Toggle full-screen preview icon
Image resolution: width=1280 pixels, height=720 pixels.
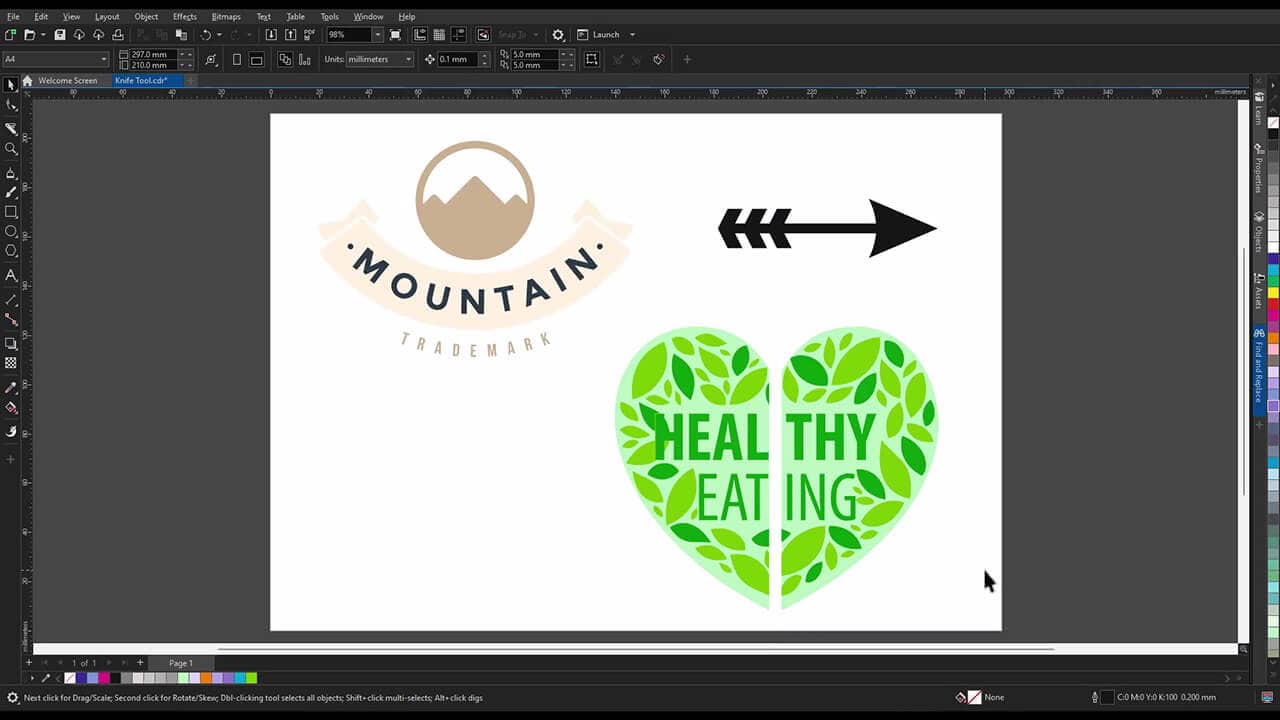coord(396,34)
